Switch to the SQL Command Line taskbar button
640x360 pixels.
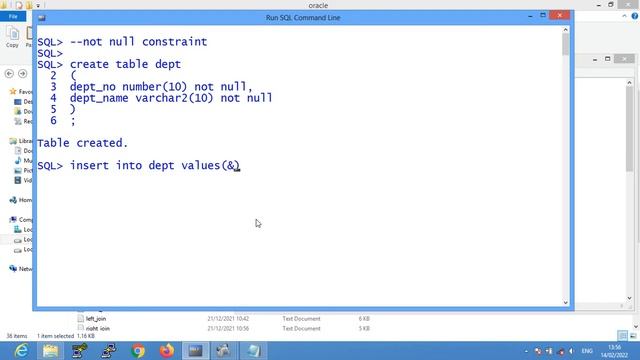(196, 351)
